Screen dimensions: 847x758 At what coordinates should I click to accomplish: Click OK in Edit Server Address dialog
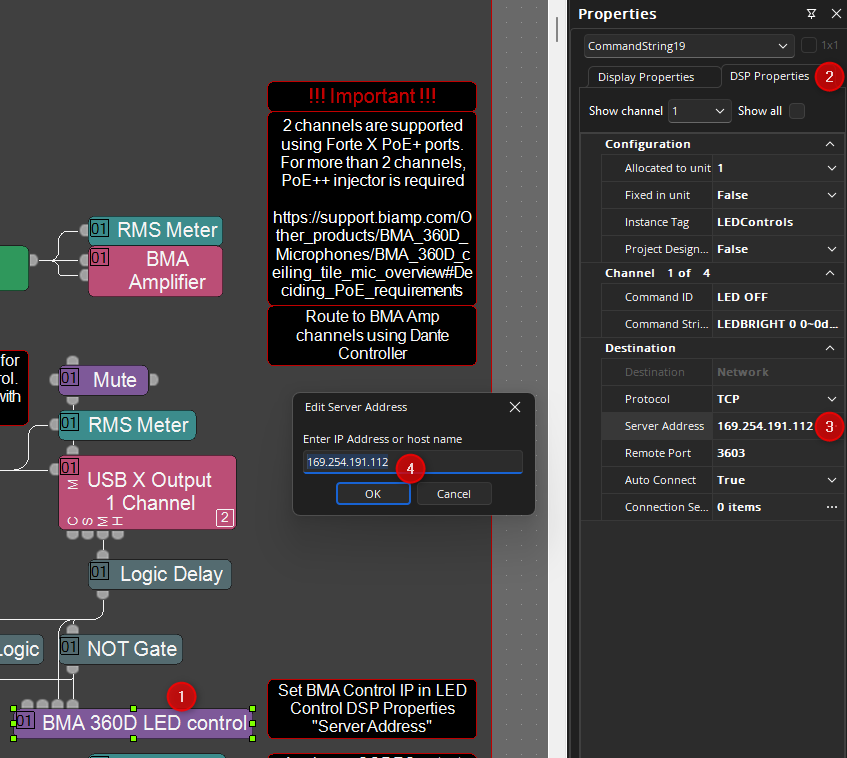click(373, 494)
